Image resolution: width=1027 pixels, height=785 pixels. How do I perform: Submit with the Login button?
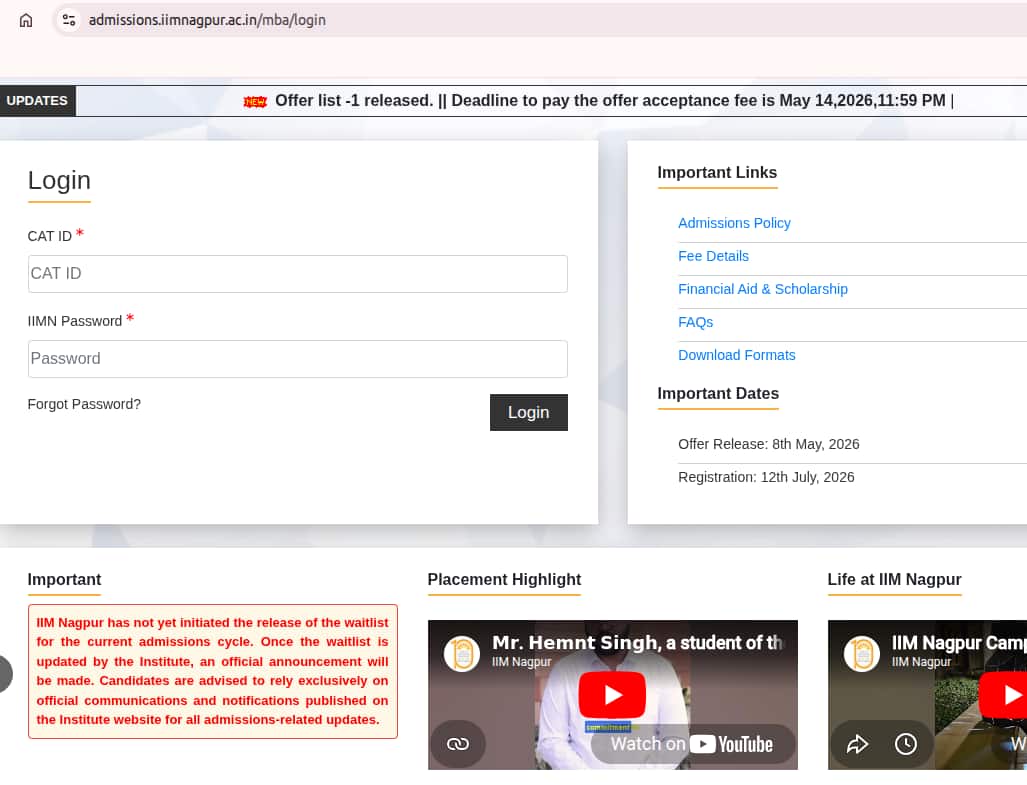tap(529, 412)
